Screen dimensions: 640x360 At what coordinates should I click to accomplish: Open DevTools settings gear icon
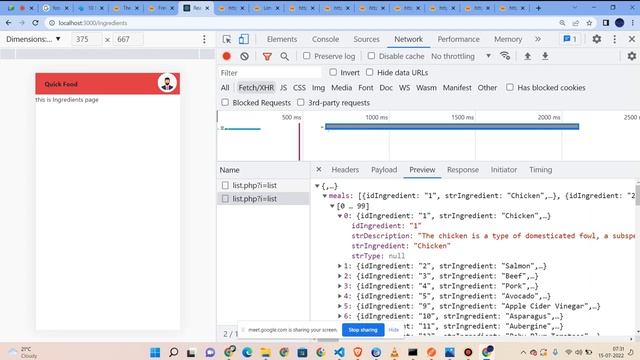pyautogui.click(x=596, y=39)
